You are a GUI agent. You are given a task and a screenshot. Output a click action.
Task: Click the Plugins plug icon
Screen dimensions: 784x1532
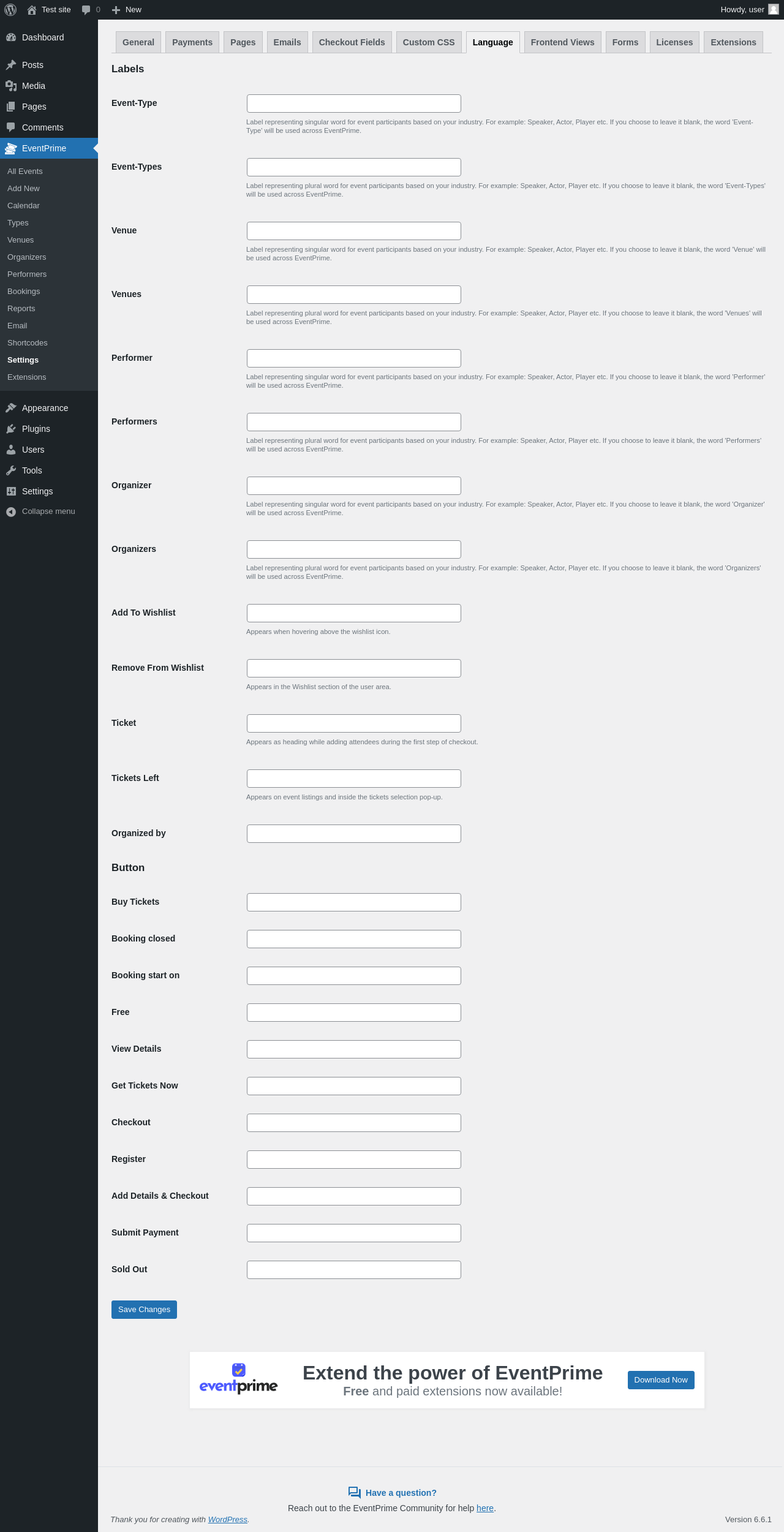tap(11, 429)
